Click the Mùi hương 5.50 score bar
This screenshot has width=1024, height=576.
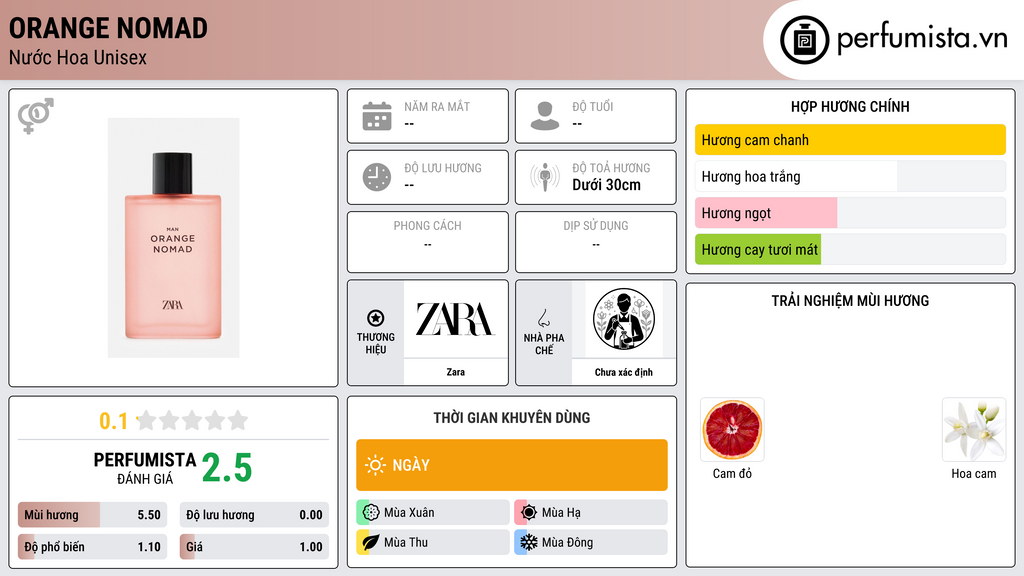tap(92, 515)
